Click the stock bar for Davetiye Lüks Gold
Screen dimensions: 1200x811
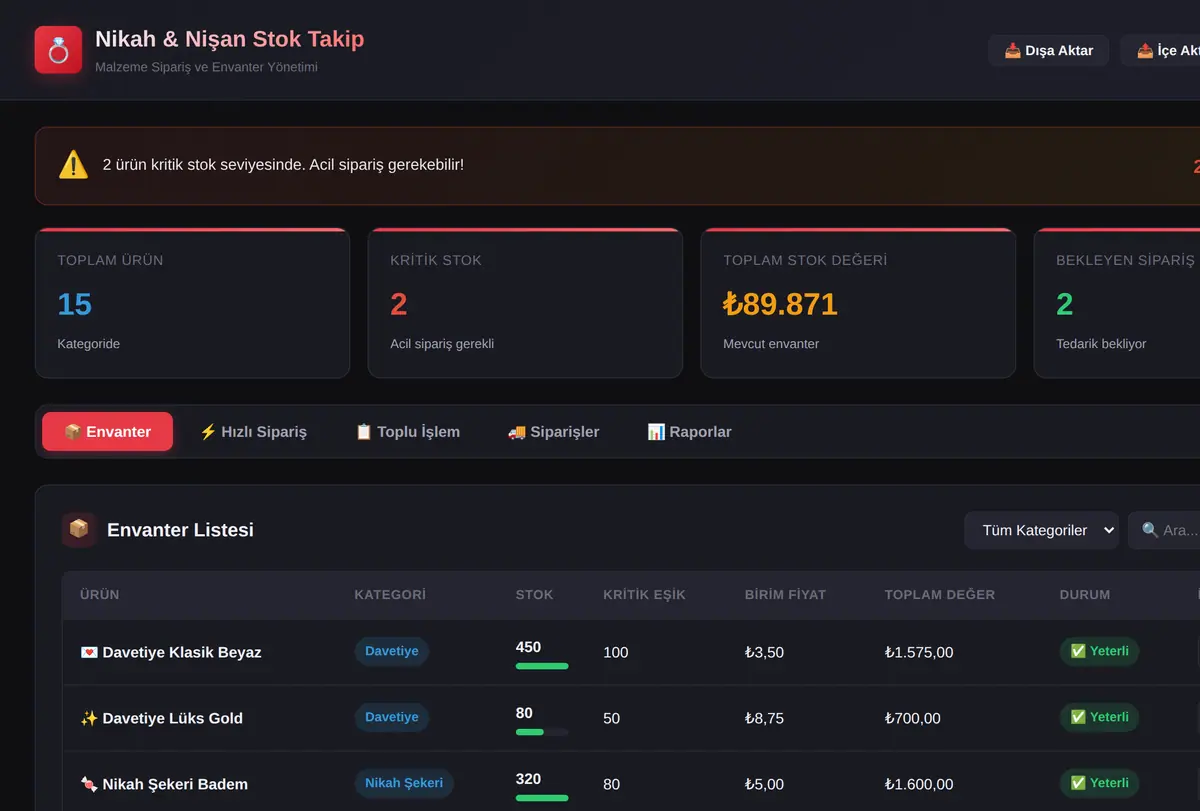pos(542,732)
